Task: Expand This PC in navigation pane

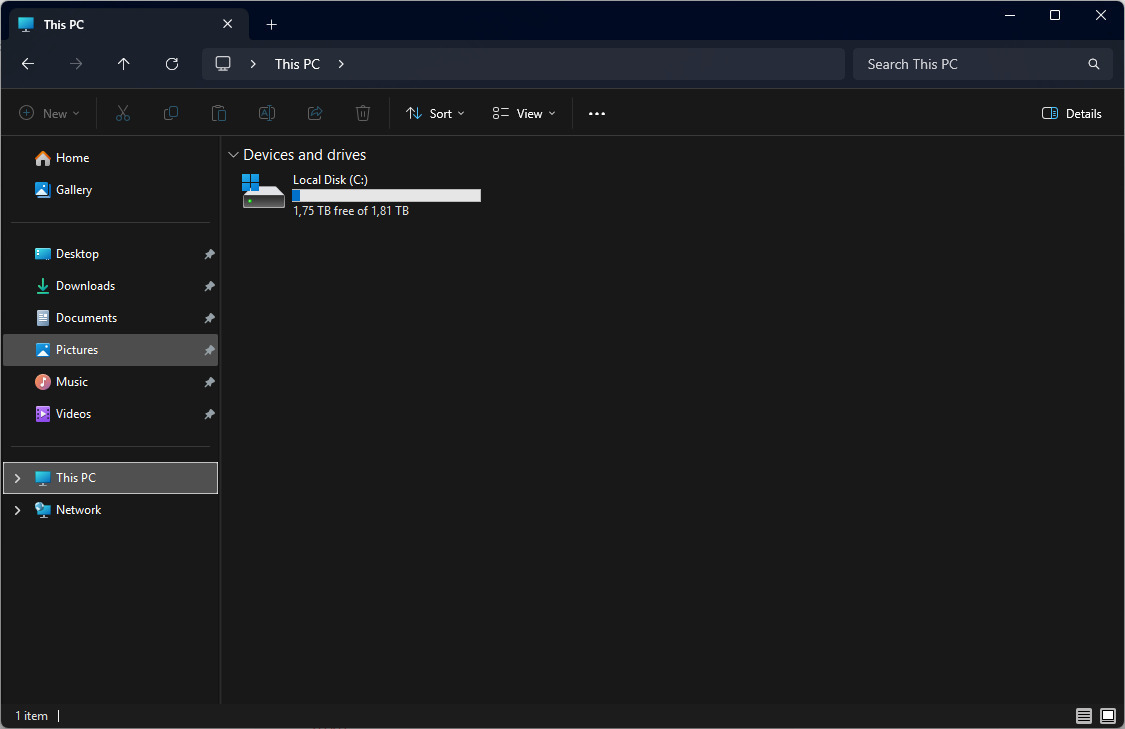Action: click(x=18, y=478)
